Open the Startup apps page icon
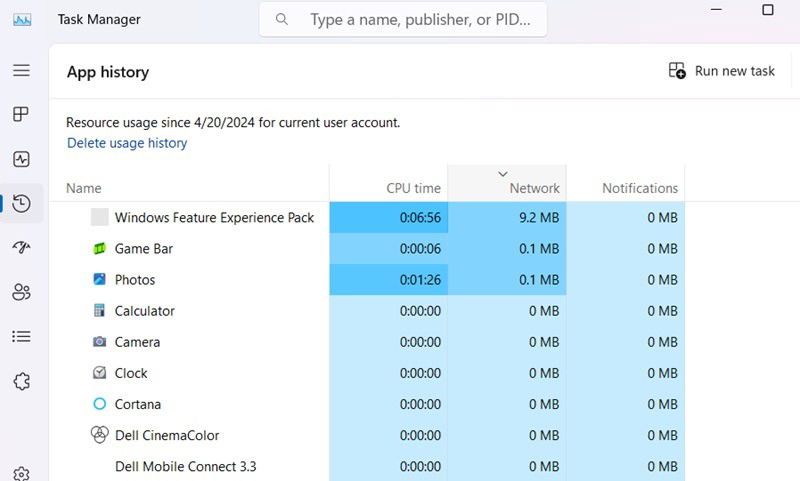 21,248
